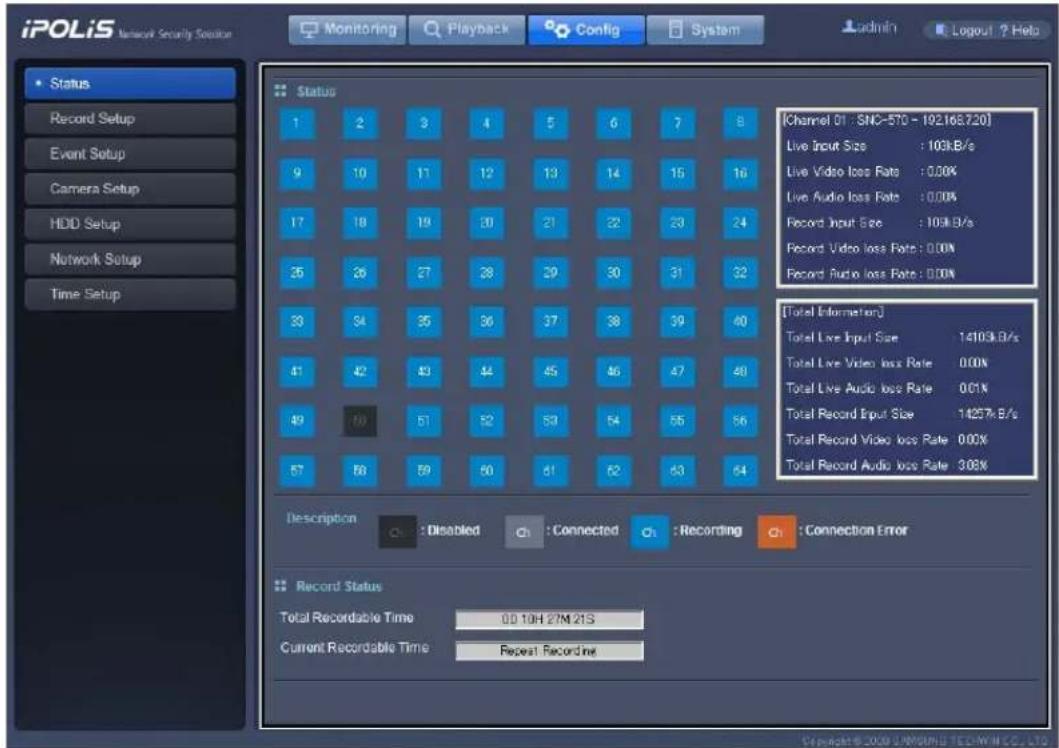Select channel 12 status icon
The image size is (1059, 748).
[486, 173]
